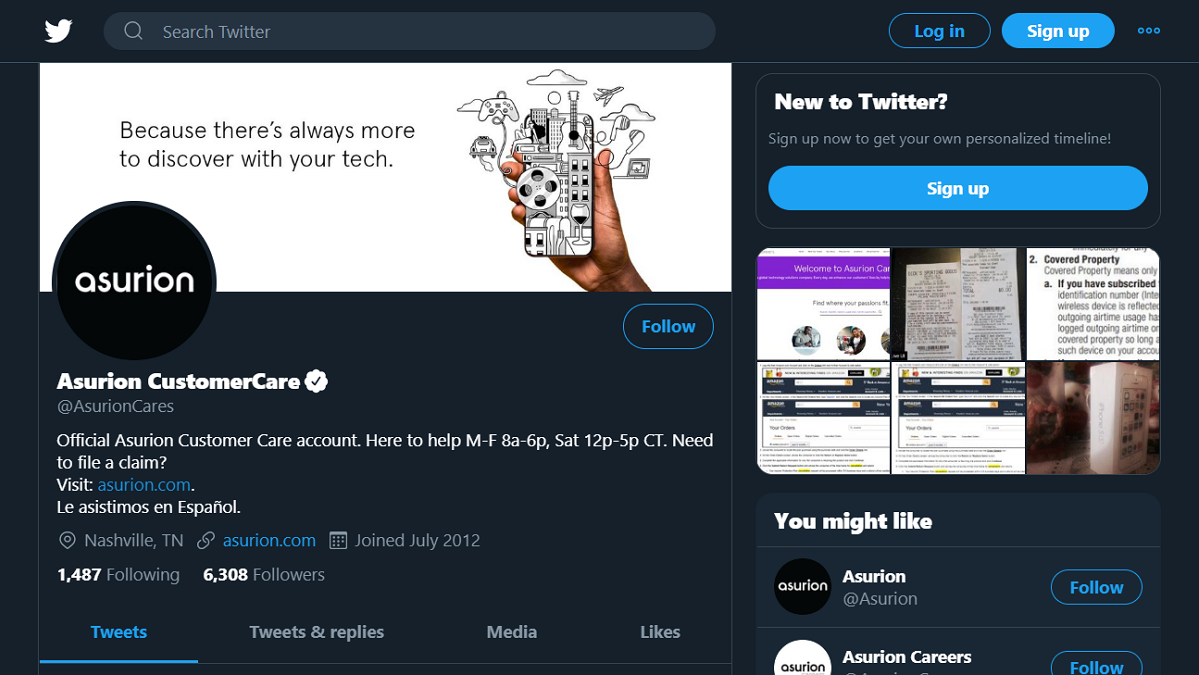1199x675 pixels.
Task: Click the Asurion profile avatar
Action: [x=134, y=281]
